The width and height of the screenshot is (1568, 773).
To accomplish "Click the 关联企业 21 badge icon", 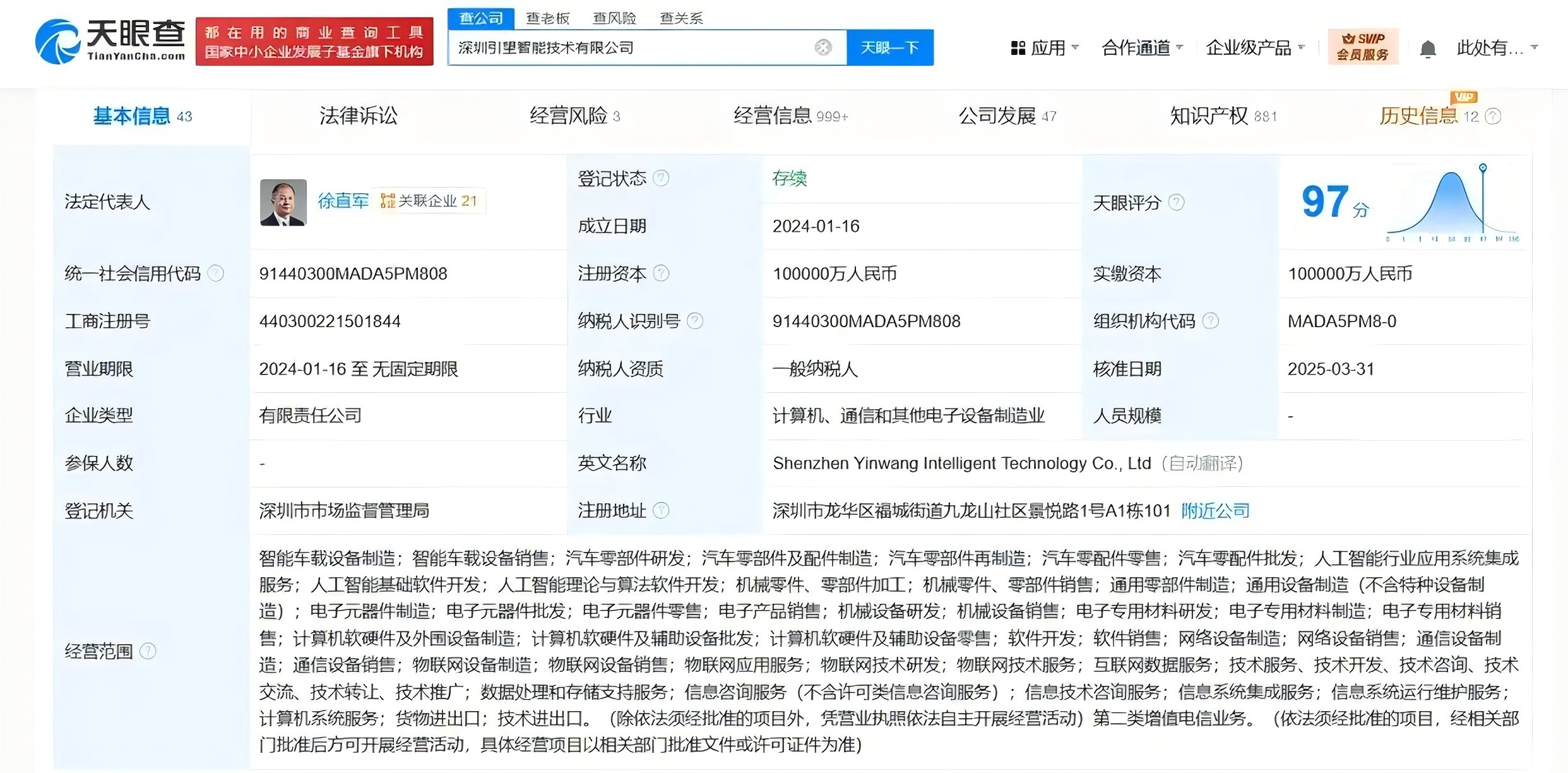I will [388, 201].
